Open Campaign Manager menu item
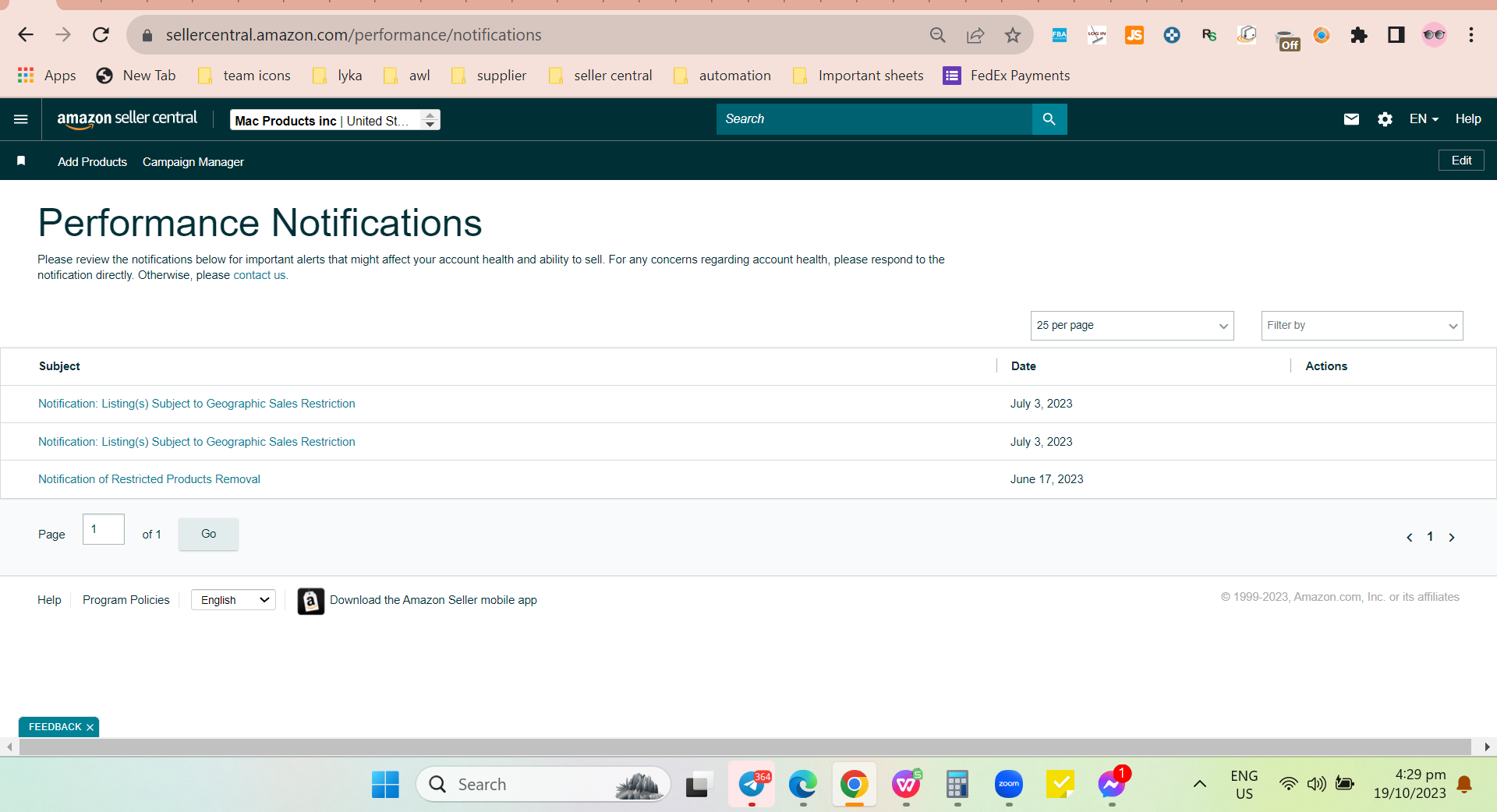The image size is (1497, 812). 193,162
